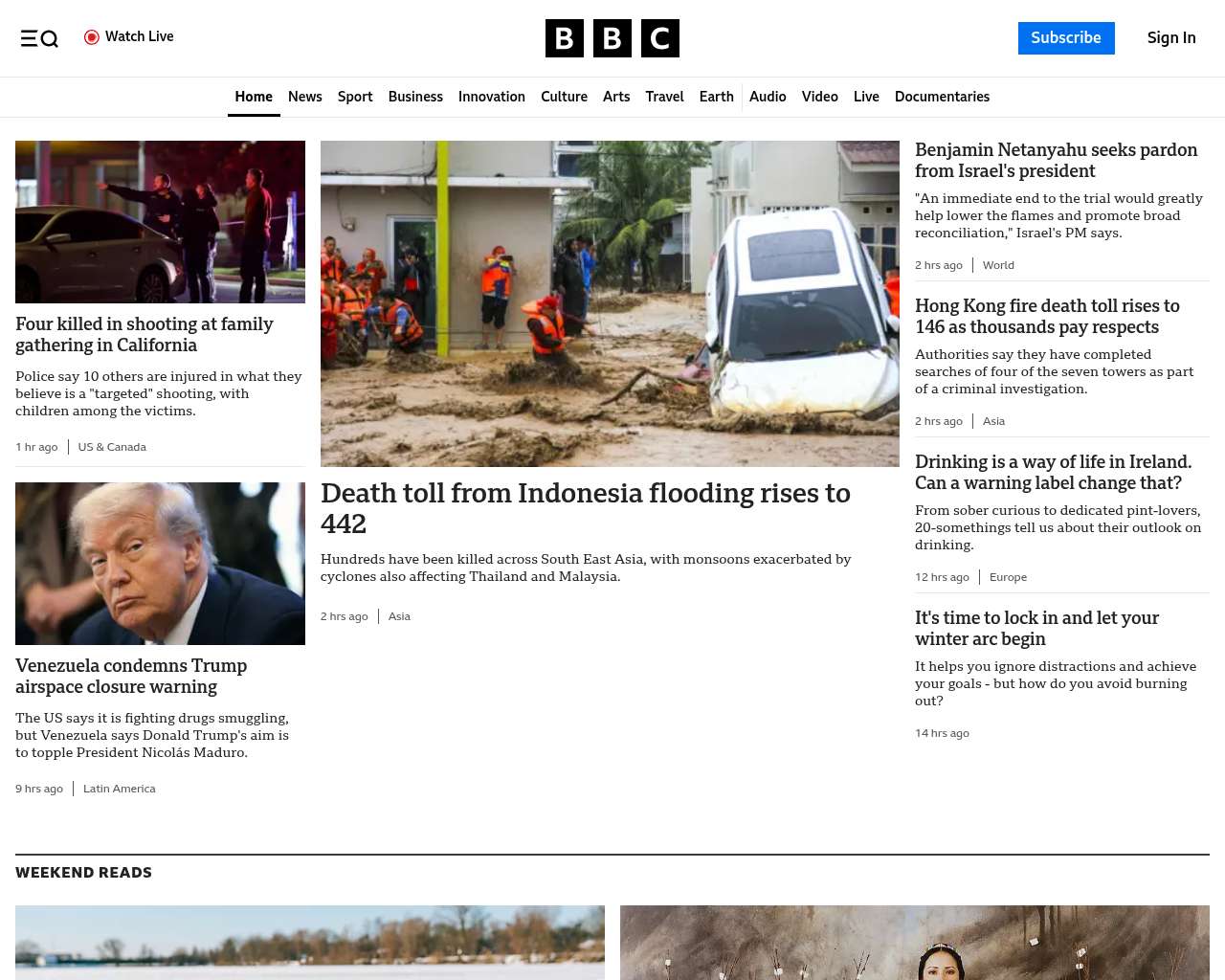Click the Indonesia flooding main image
Screen dimensions: 1225x980
pyautogui.click(x=610, y=303)
